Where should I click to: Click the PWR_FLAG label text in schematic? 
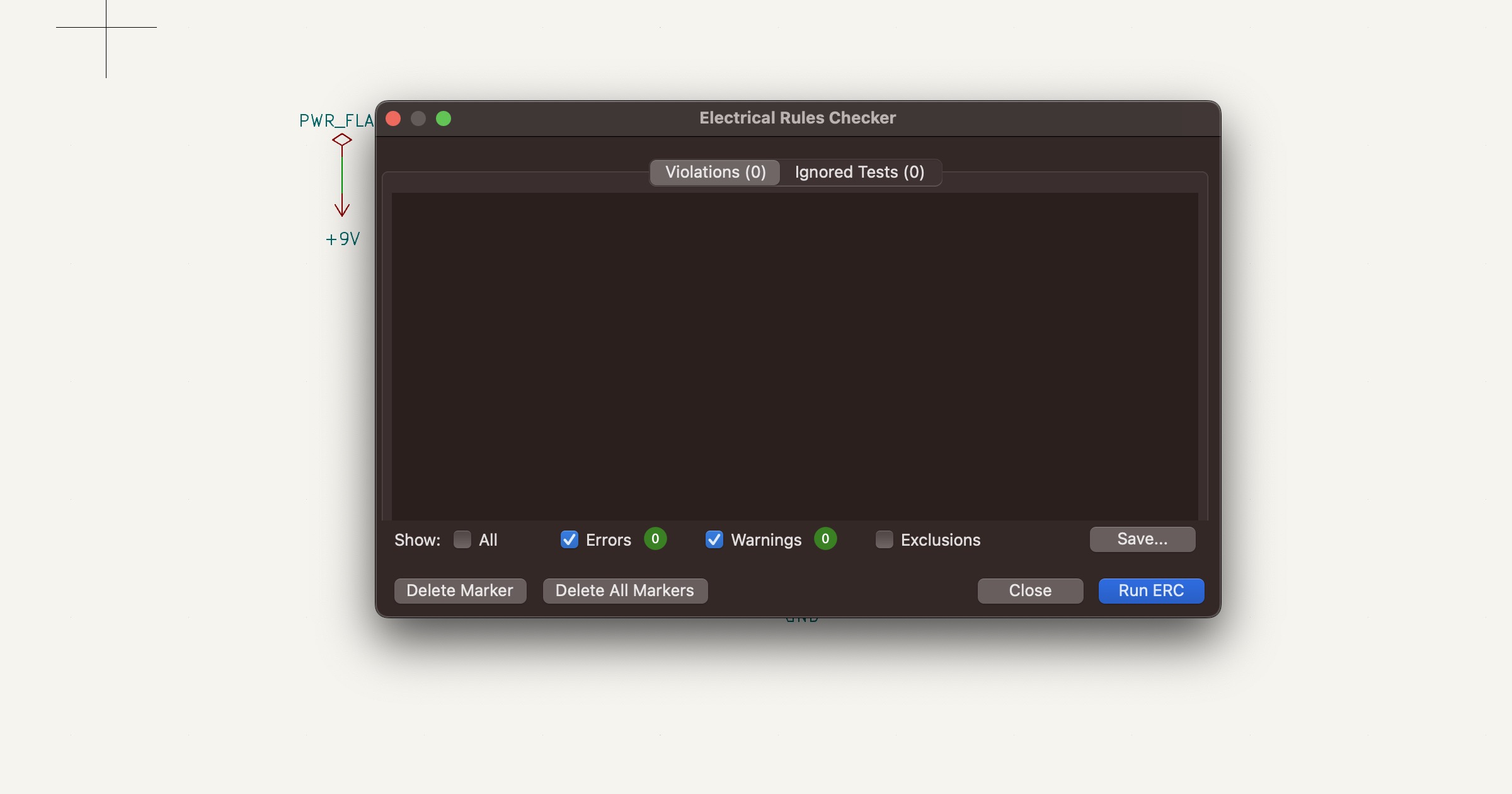(336, 120)
